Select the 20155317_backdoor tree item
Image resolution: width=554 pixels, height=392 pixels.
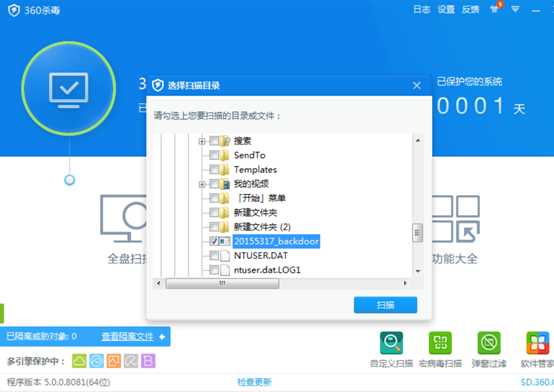point(276,241)
